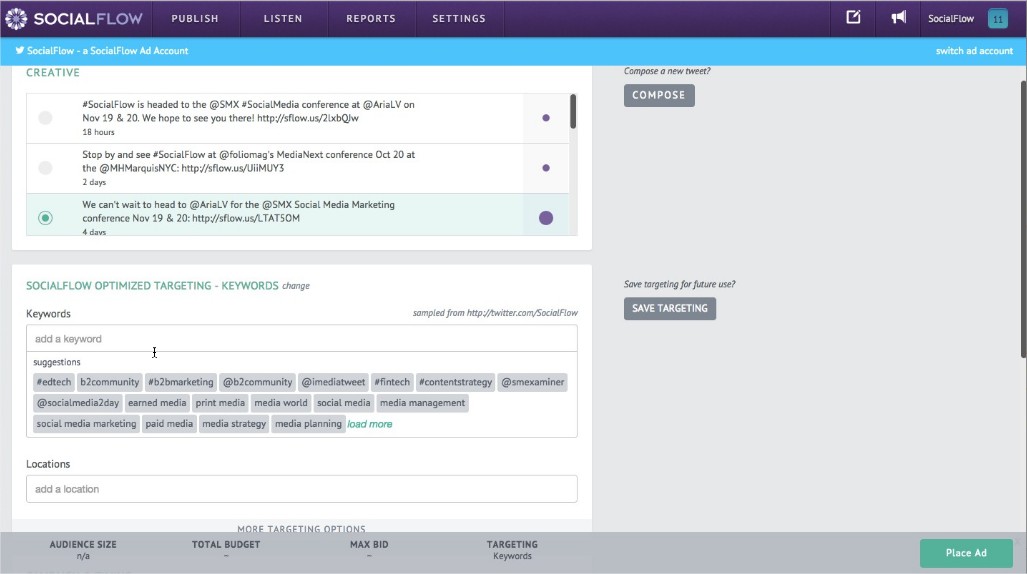This screenshot has width=1027, height=574.
Task: Add the media strategy suggestion
Action: pos(234,424)
